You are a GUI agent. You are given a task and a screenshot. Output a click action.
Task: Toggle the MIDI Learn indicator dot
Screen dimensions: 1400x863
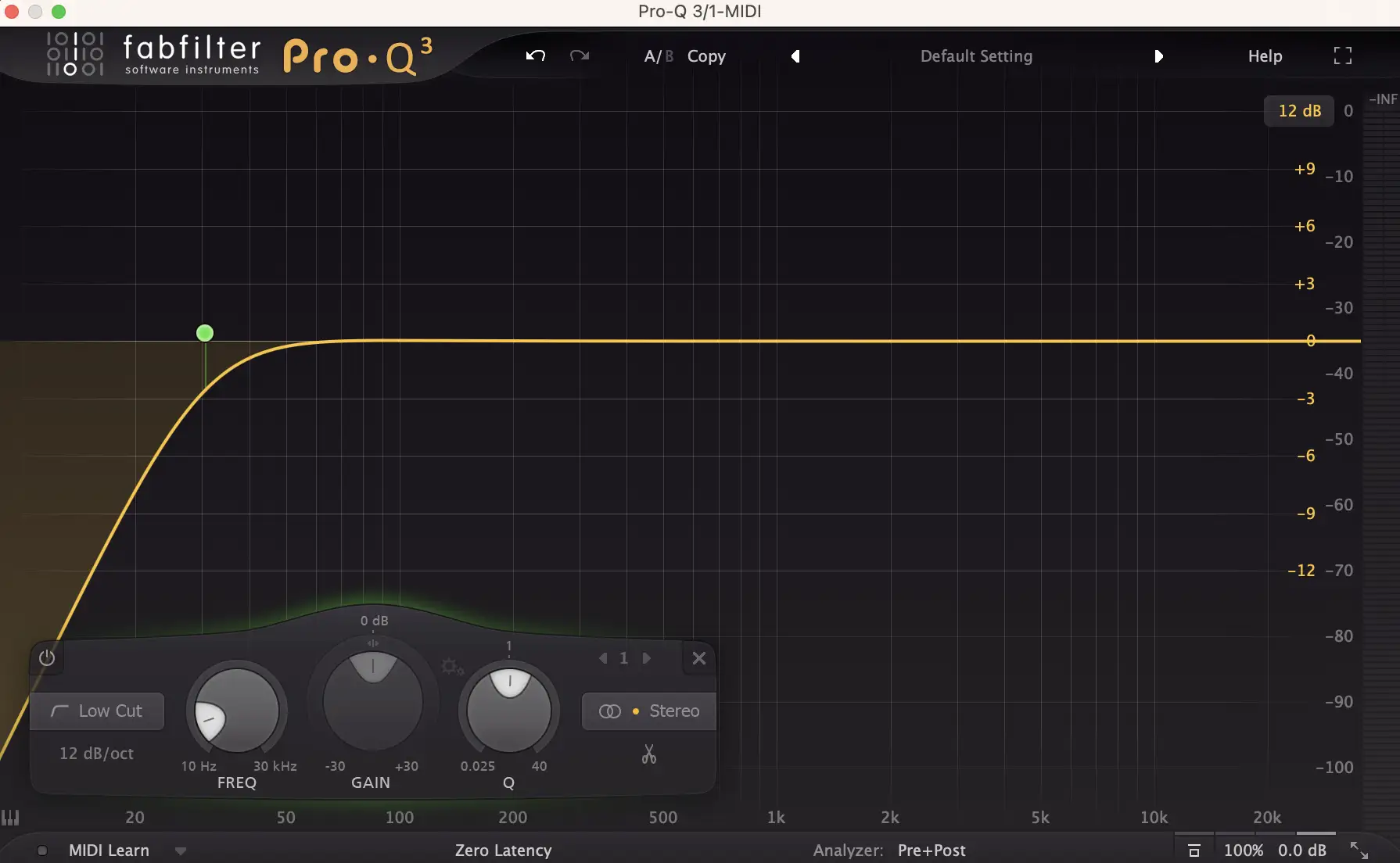pyautogui.click(x=42, y=850)
